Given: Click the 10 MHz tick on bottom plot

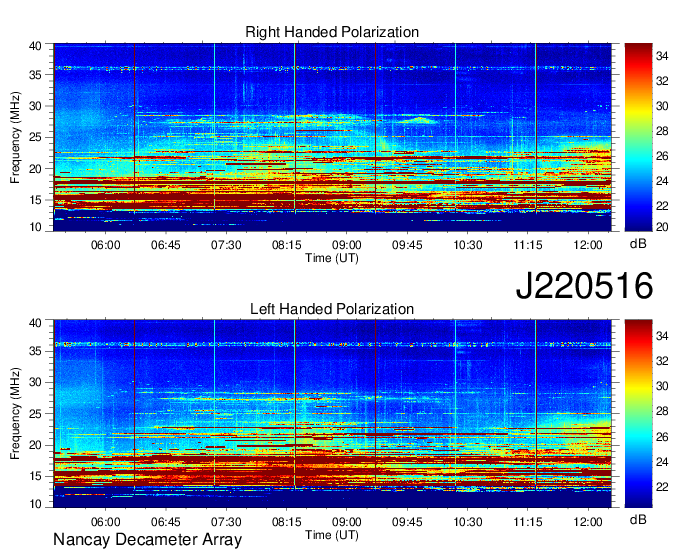Looking at the screenshot, I should (36, 504).
